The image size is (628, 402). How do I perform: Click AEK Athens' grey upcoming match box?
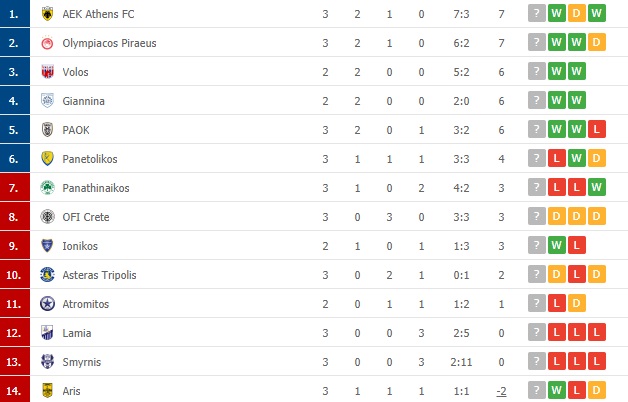click(x=538, y=14)
